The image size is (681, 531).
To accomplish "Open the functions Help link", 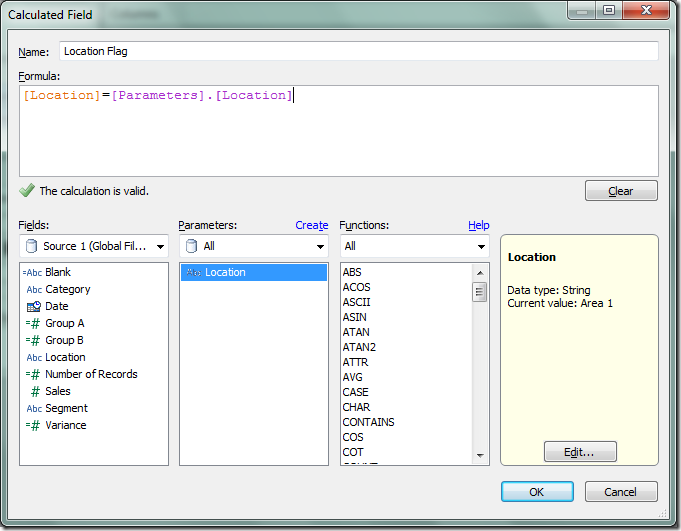I will coord(479,225).
